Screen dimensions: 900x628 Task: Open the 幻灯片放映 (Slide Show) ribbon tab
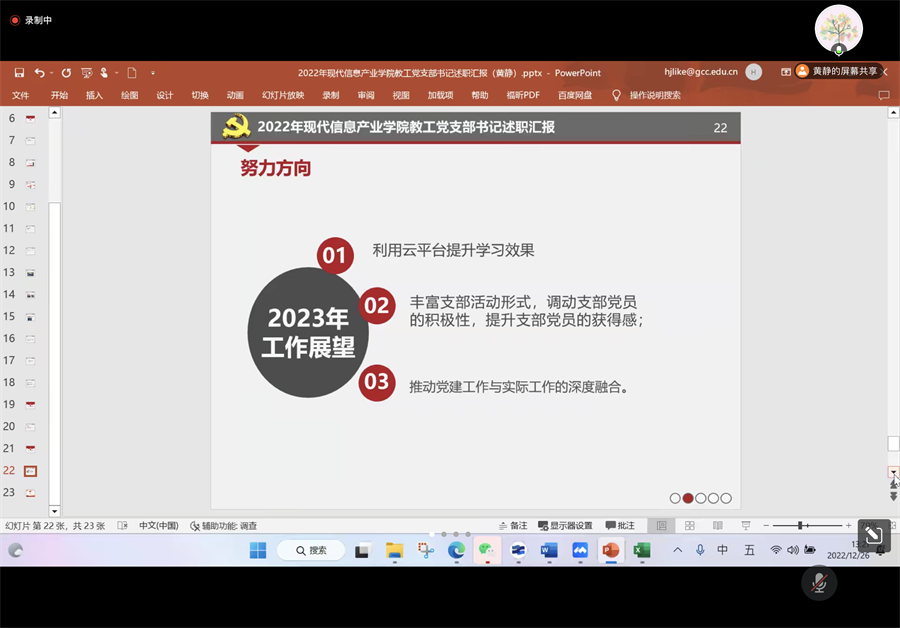(283, 95)
